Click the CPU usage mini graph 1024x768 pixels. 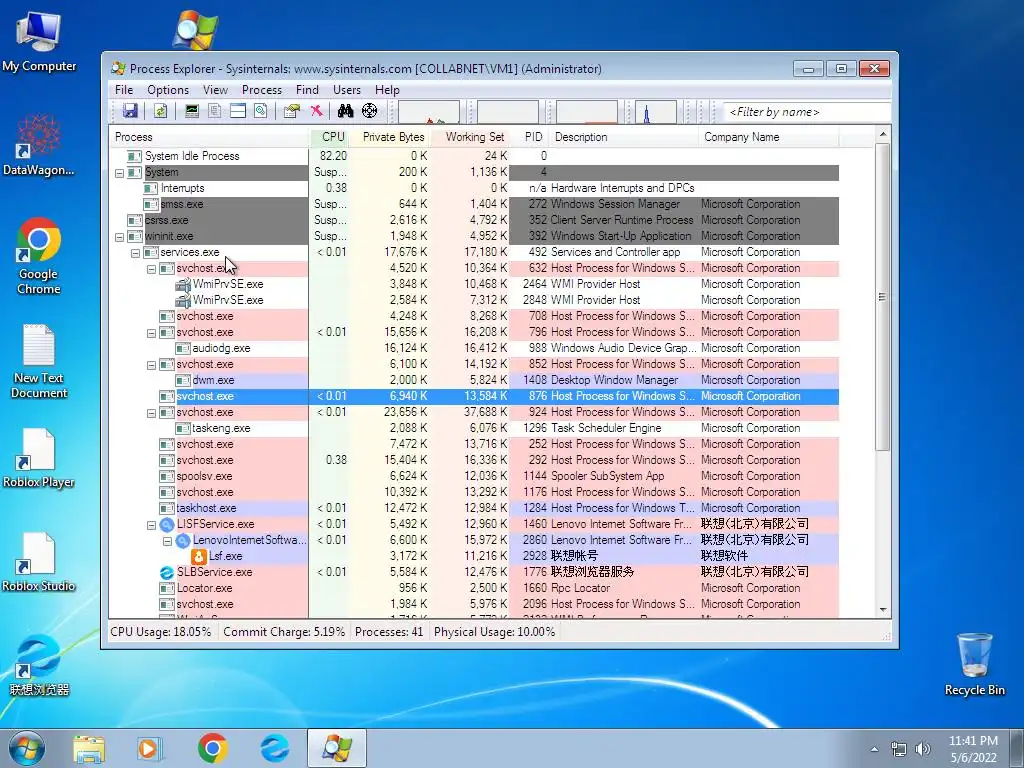pos(428,112)
